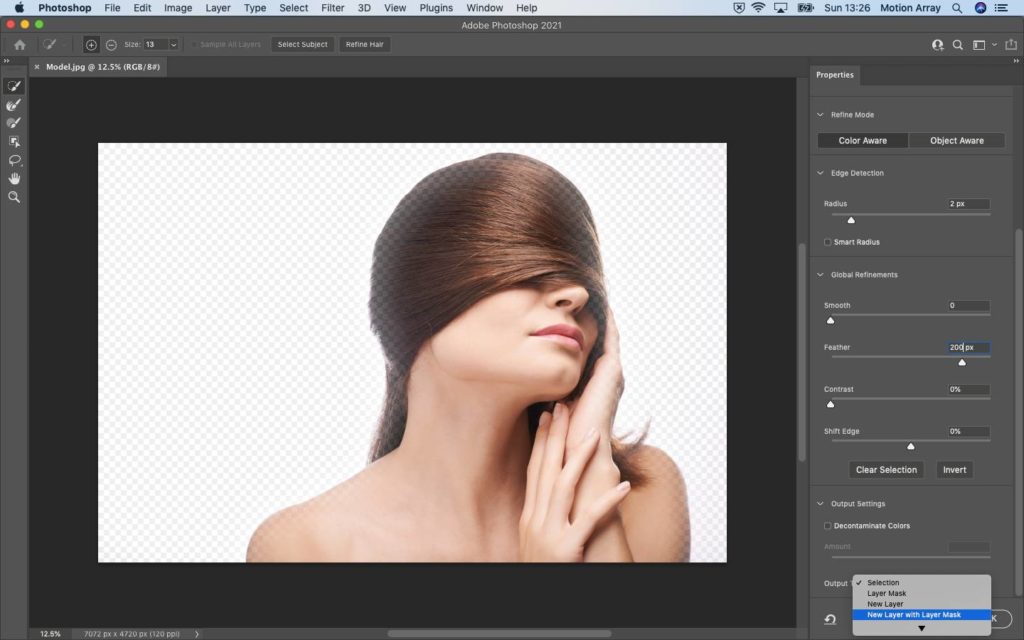Click the Feather value input field

point(968,347)
